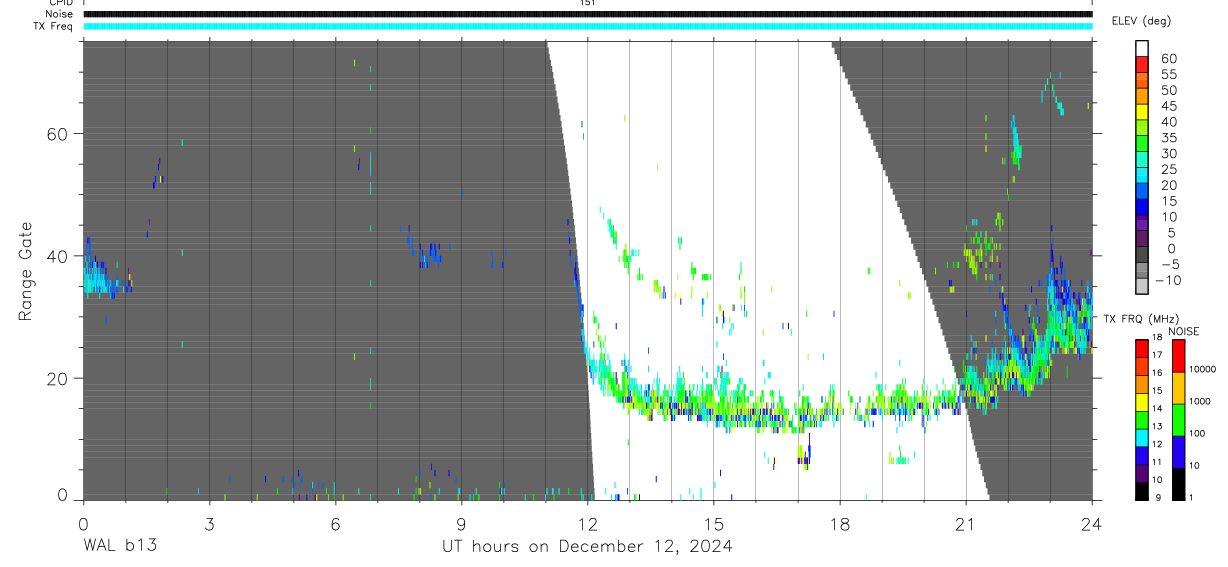Pick the green swatch in the NOISE bar
The image size is (1228, 567).
tap(1178, 420)
